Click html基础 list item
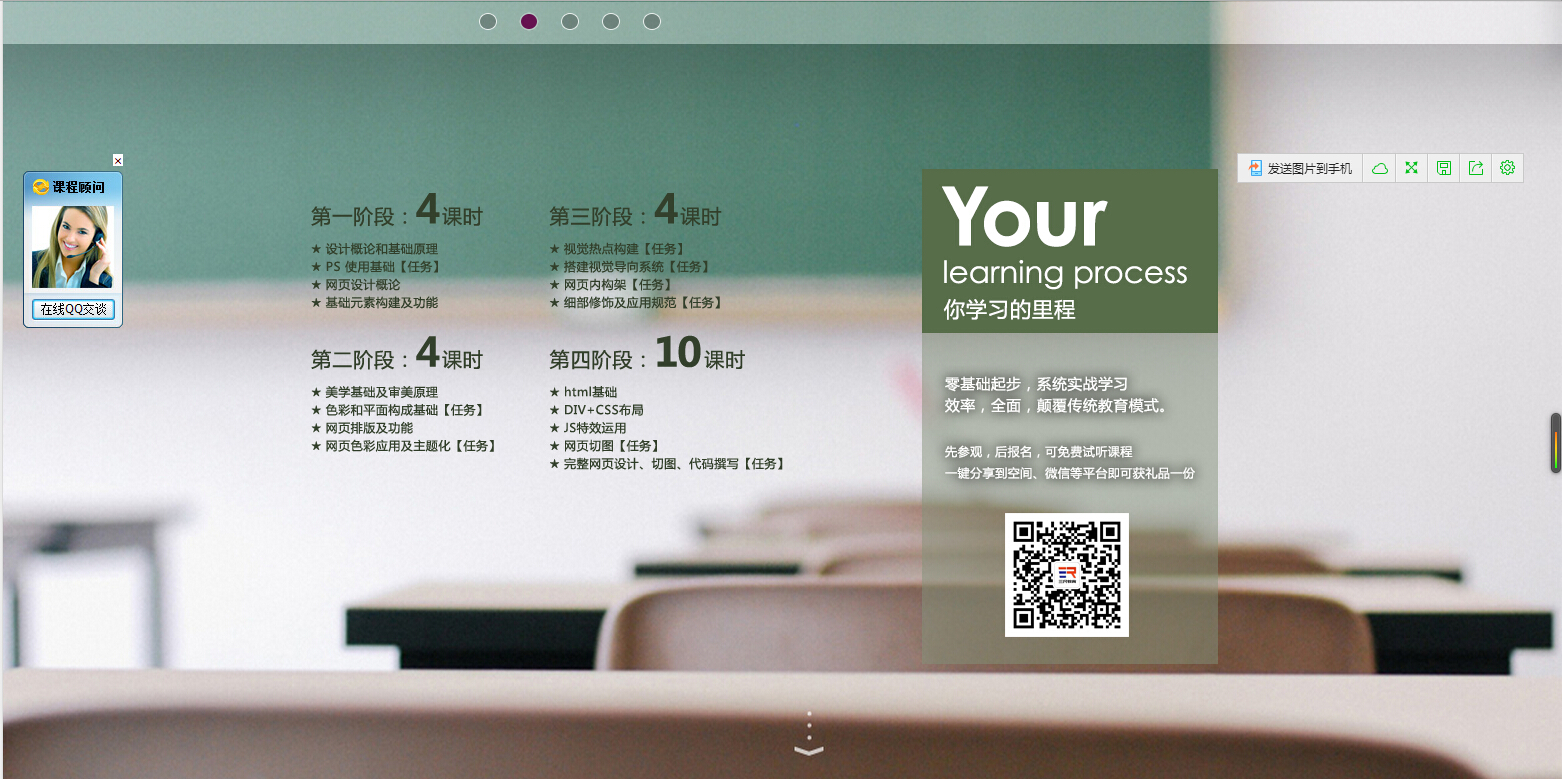Viewport: 1562px width, 779px height. [x=584, y=392]
